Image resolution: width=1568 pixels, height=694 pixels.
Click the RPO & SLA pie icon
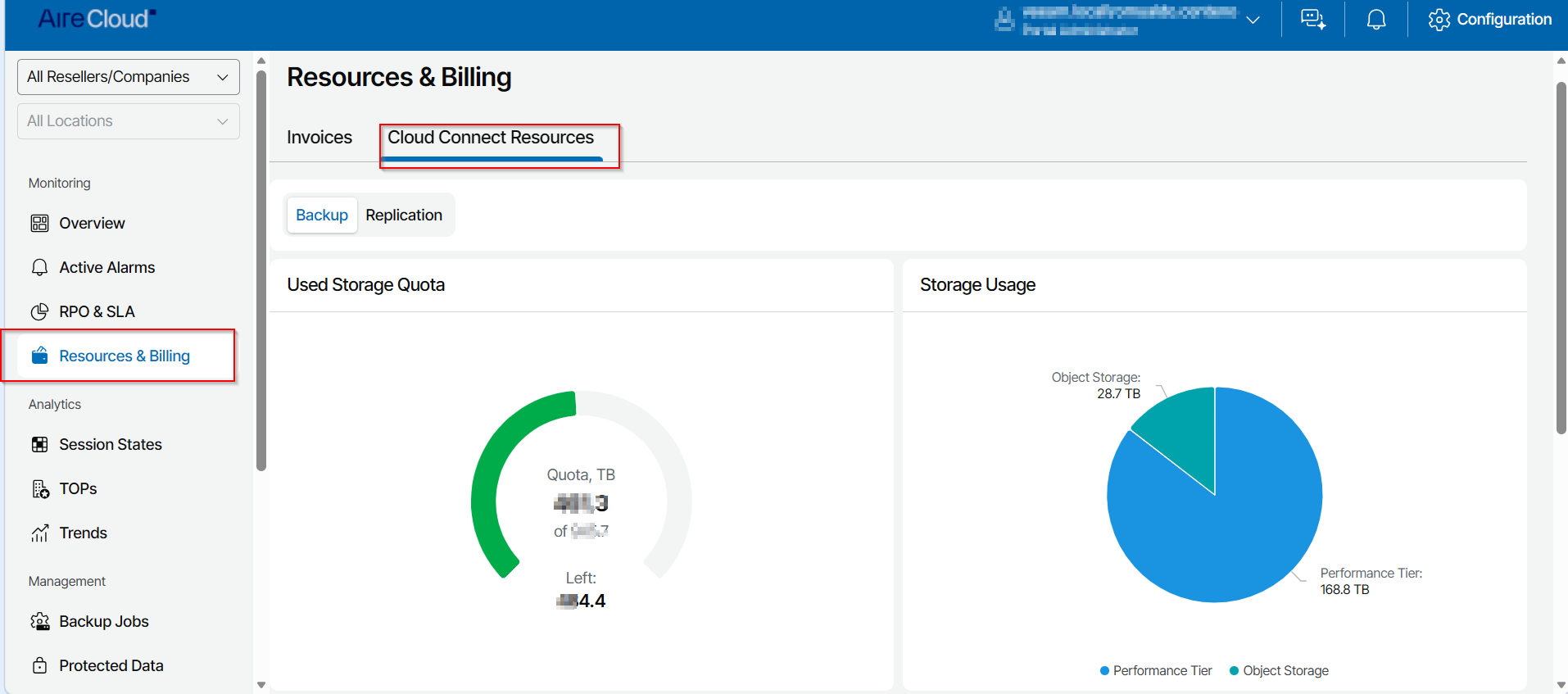(39, 312)
